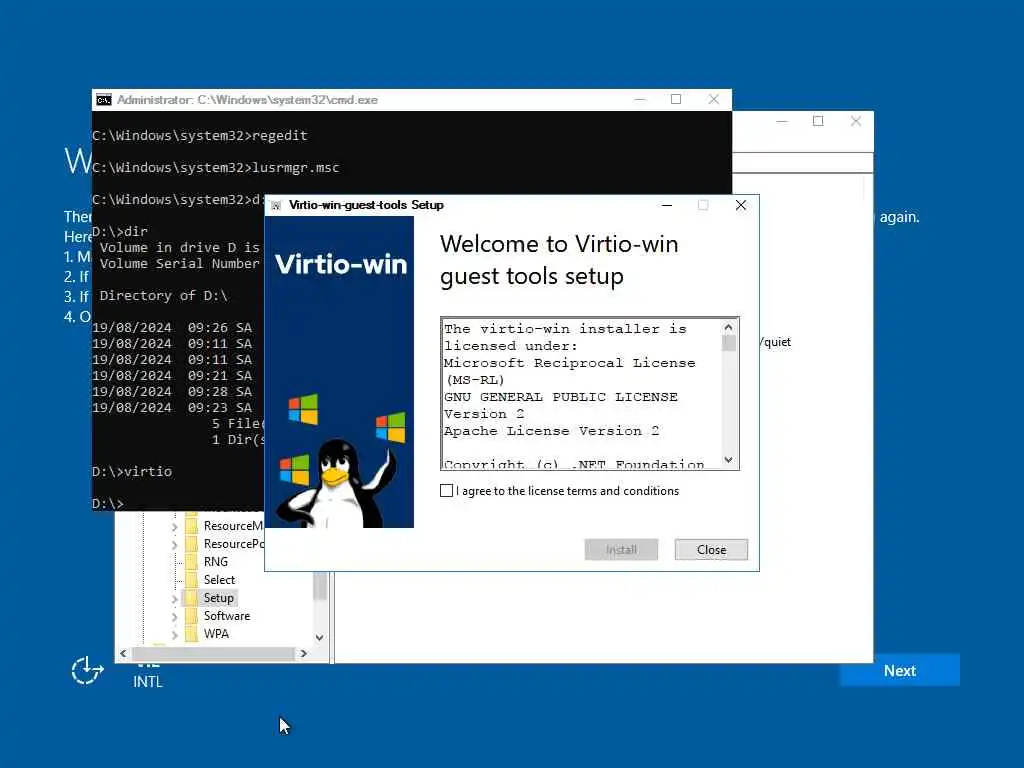Click the 'D:\>virtio' command line
The height and width of the screenshot is (768, 1024).
click(132, 472)
